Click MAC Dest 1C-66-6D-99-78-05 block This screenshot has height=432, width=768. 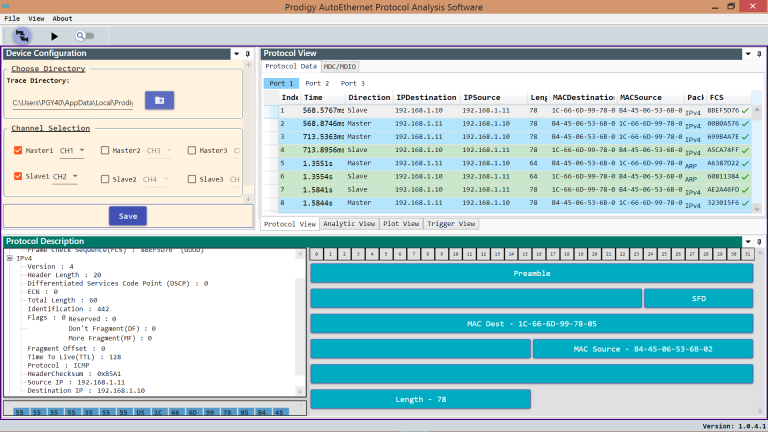pos(532,324)
